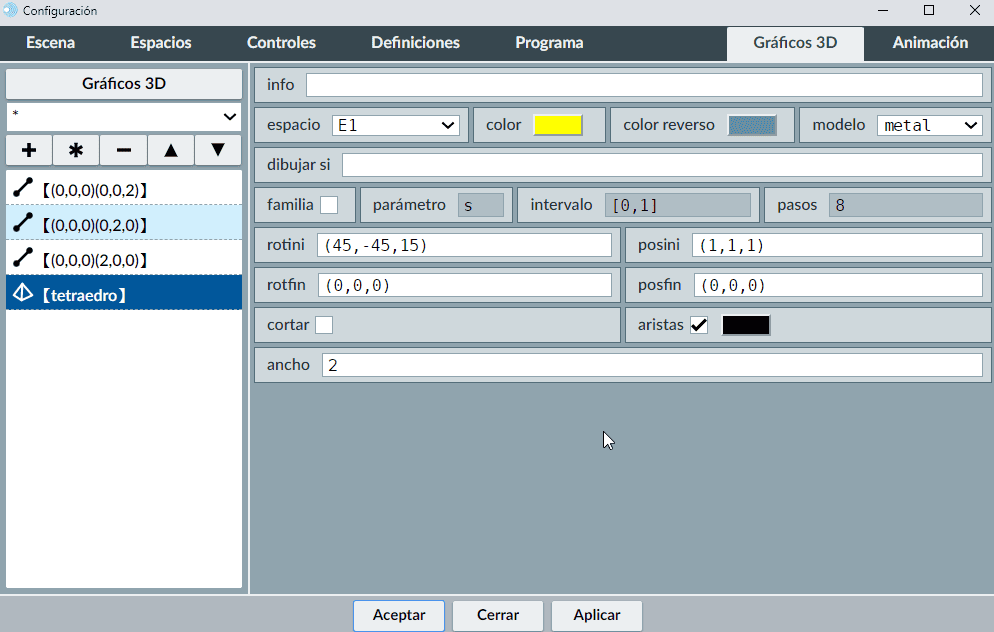
Task: Select segment (0,0,0)(2,0,0) in list
Action: [x=124, y=259]
